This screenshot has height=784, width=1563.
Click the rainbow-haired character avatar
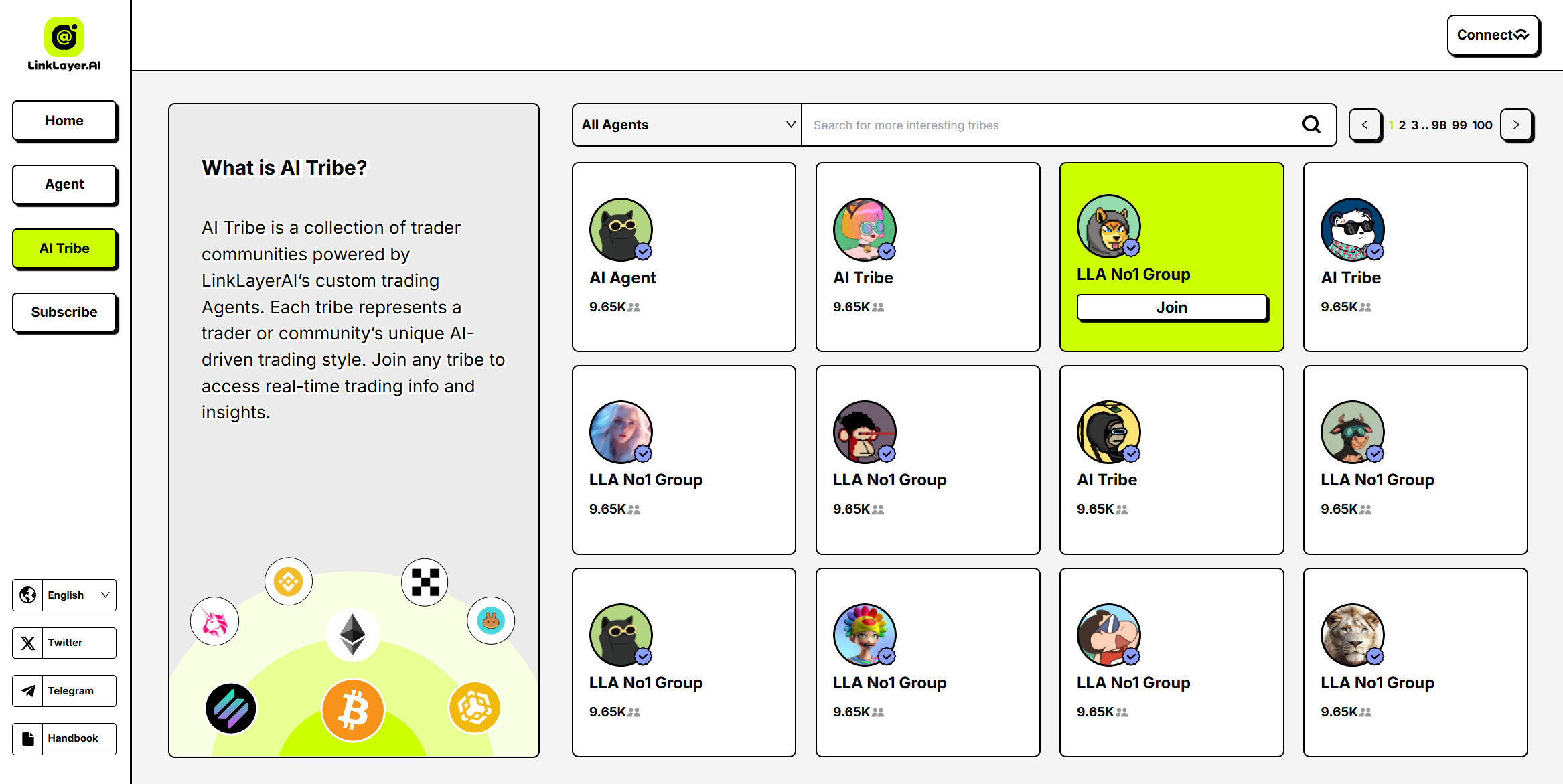point(865,635)
